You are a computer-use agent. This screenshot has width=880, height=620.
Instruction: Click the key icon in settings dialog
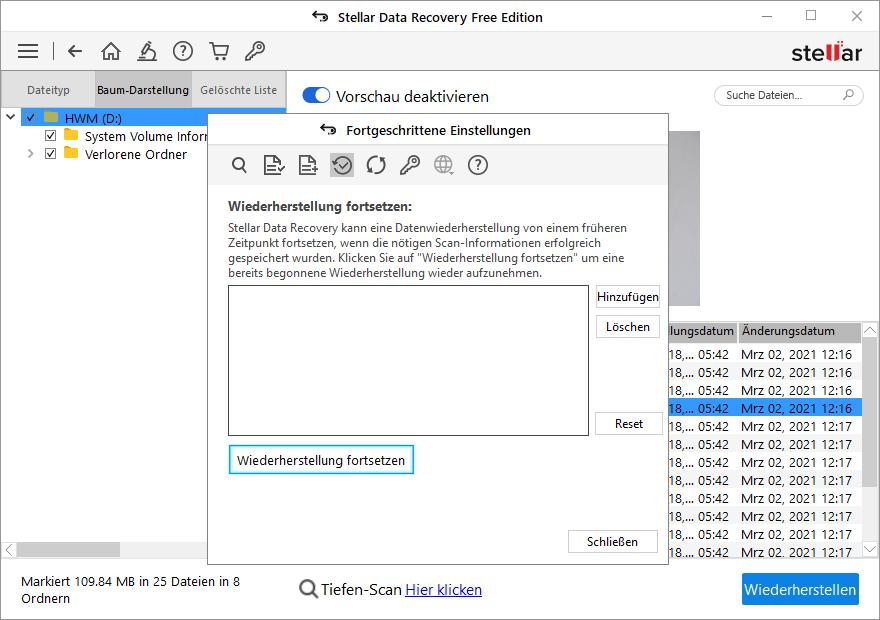point(410,165)
